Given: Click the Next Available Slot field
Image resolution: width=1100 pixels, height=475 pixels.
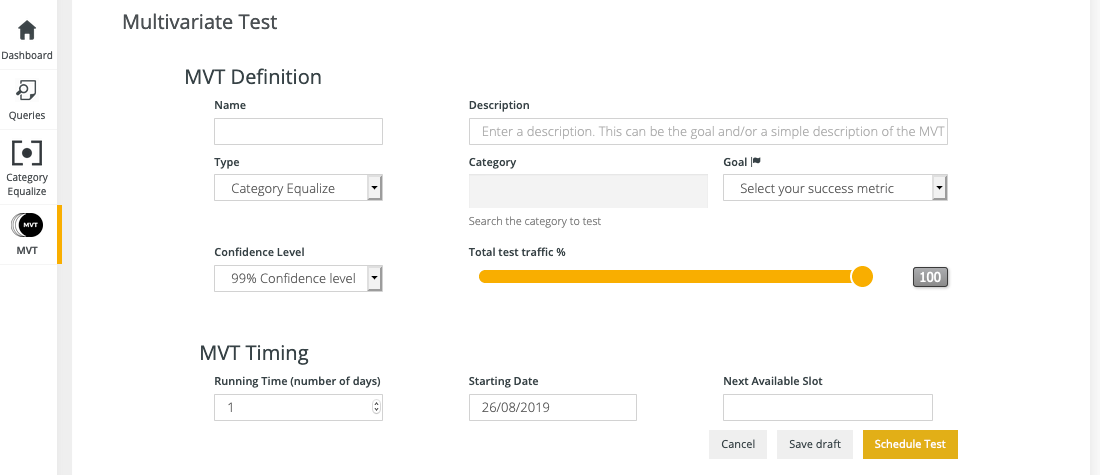Looking at the screenshot, I should coord(828,407).
